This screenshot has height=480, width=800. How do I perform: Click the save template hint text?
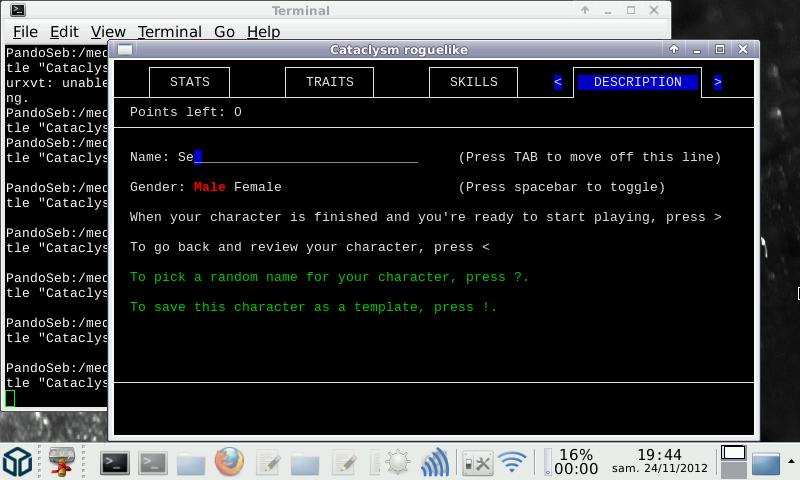point(313,307)
